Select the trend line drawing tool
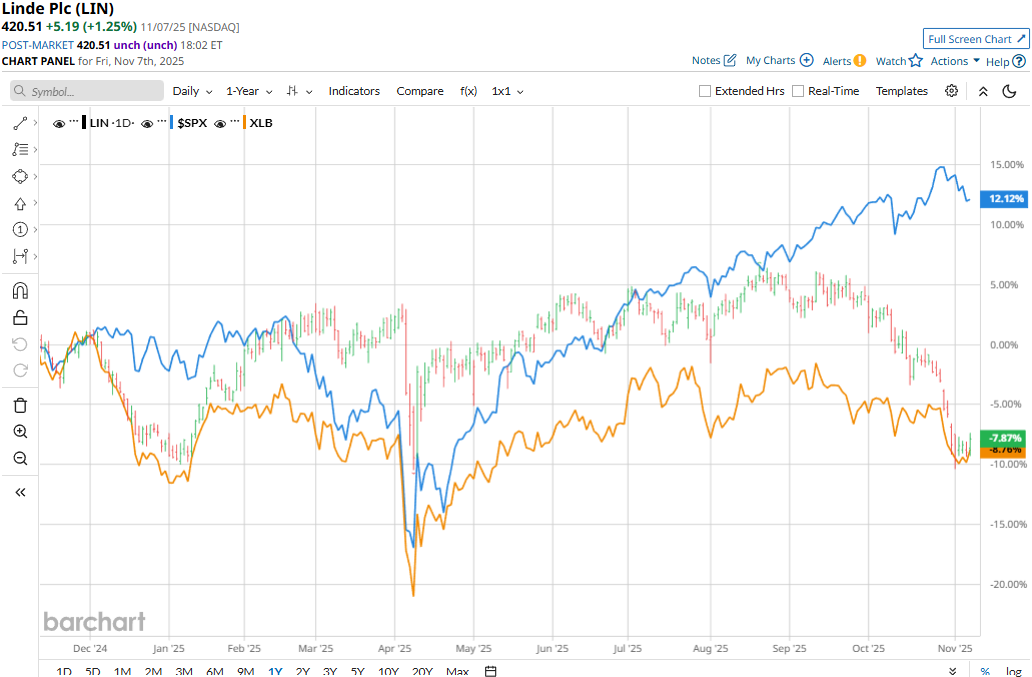 pyautogui.click(x=20, y=123)
